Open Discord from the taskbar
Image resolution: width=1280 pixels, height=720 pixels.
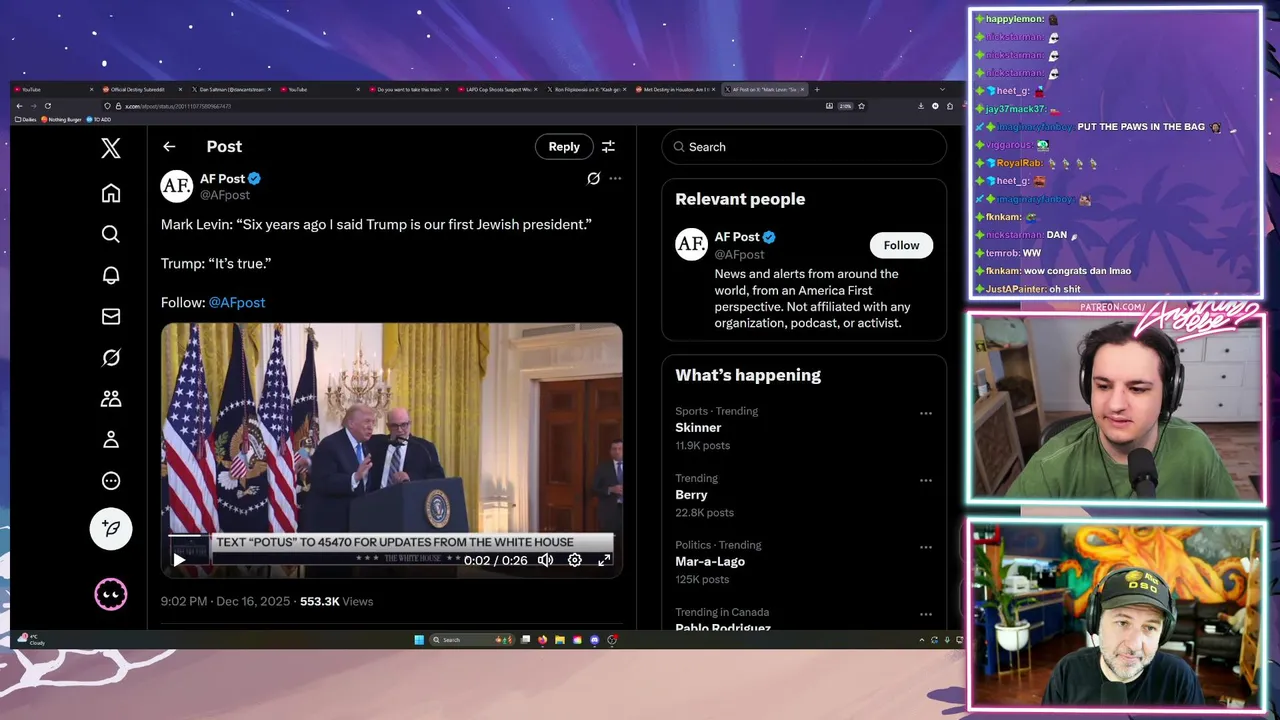(x=595, y=640)
